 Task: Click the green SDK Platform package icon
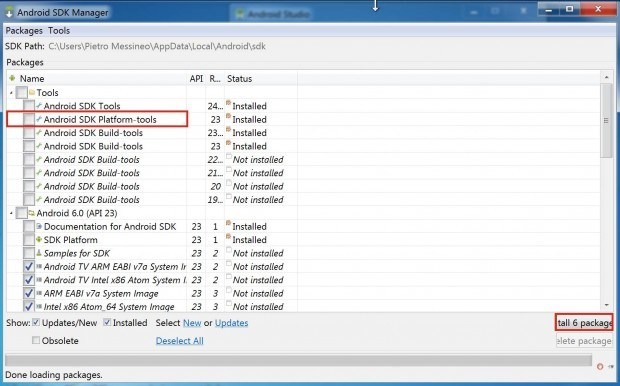point(39,240)
